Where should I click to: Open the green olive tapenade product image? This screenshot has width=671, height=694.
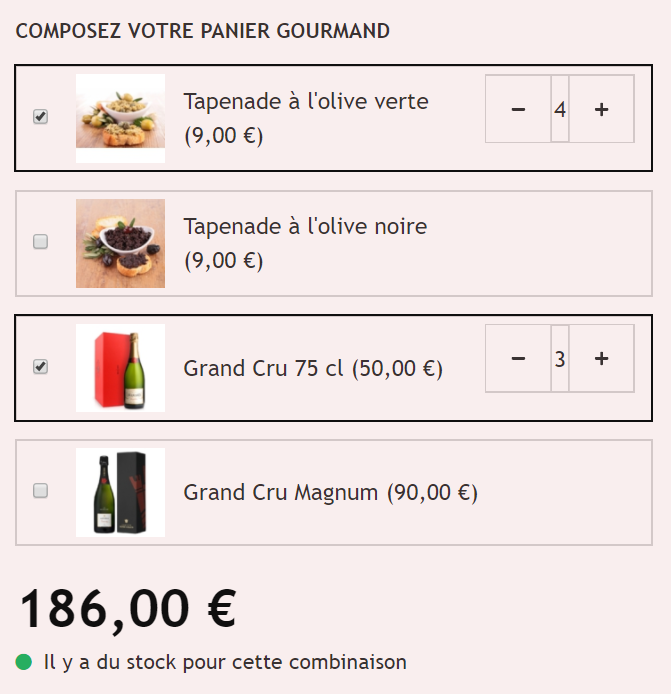click(120, 118)
